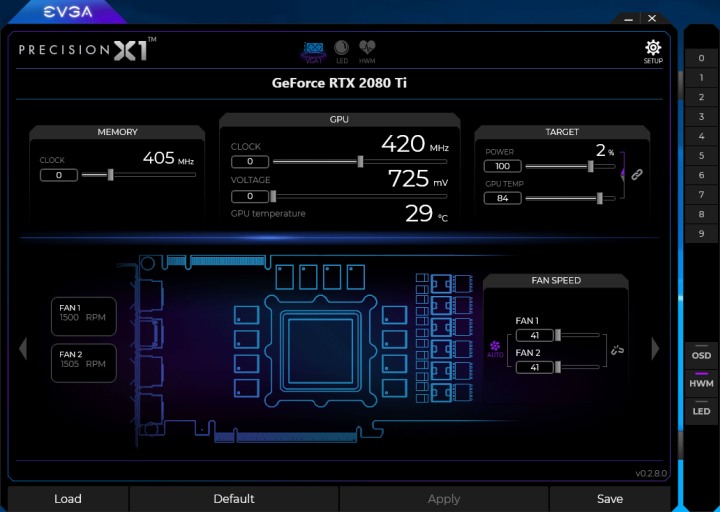Click the power target slider handle
Viewport: 720px width, 512px height.
click(x=591, y=166)
